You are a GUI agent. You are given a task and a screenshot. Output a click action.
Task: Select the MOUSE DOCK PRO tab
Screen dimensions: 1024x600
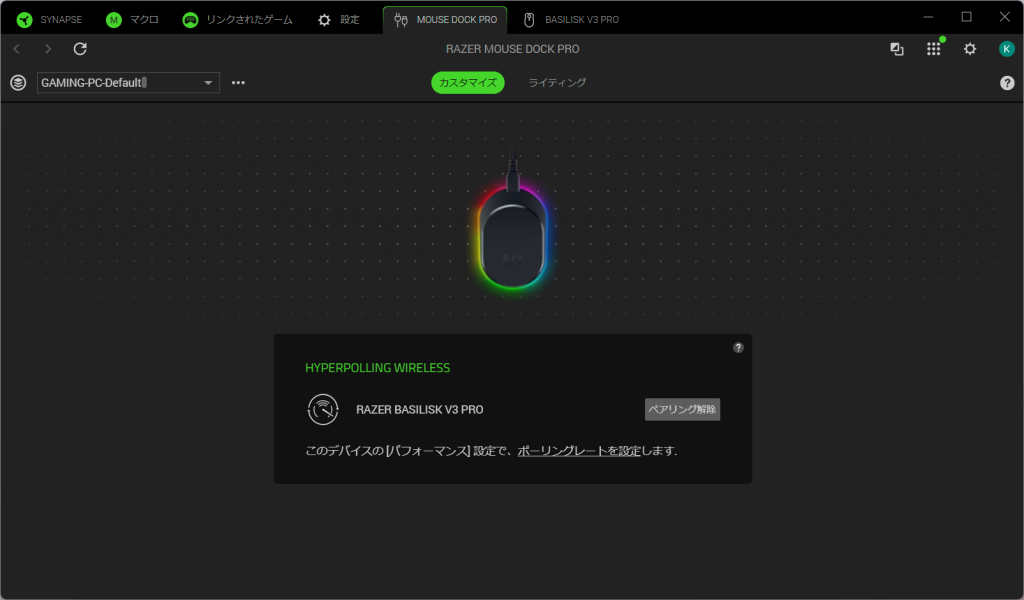445,20
